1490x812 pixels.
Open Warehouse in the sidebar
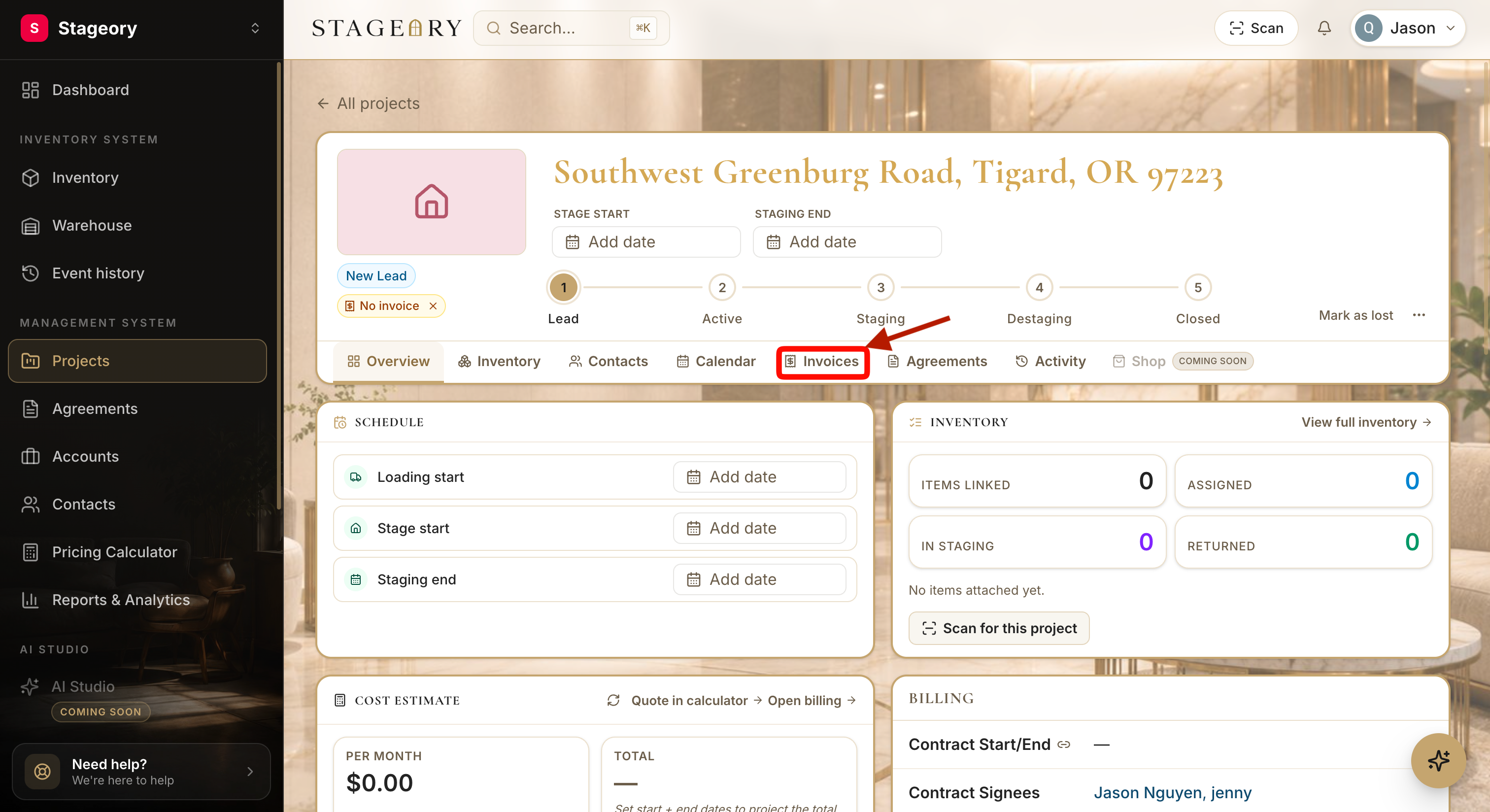click(x=137, y=226)
